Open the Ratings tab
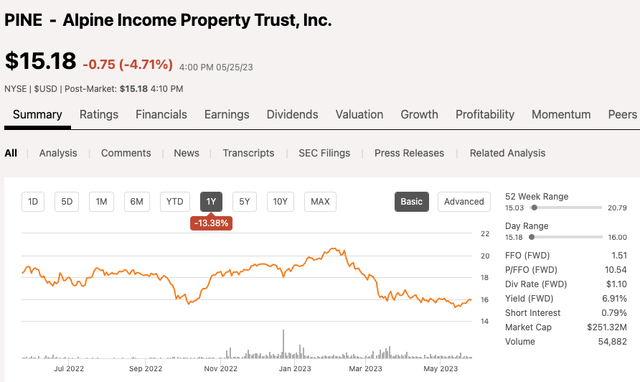The image size is (640, 382). tap(99, 115)
